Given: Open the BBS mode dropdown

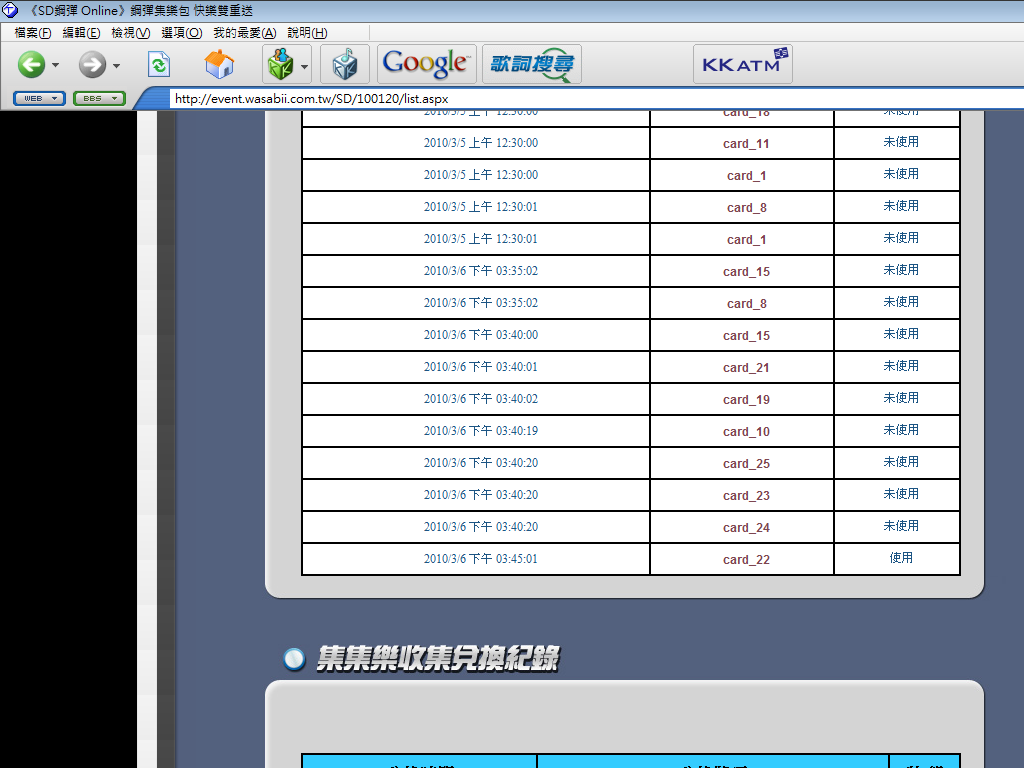Looking at the screenshot, I should [99, 99].
